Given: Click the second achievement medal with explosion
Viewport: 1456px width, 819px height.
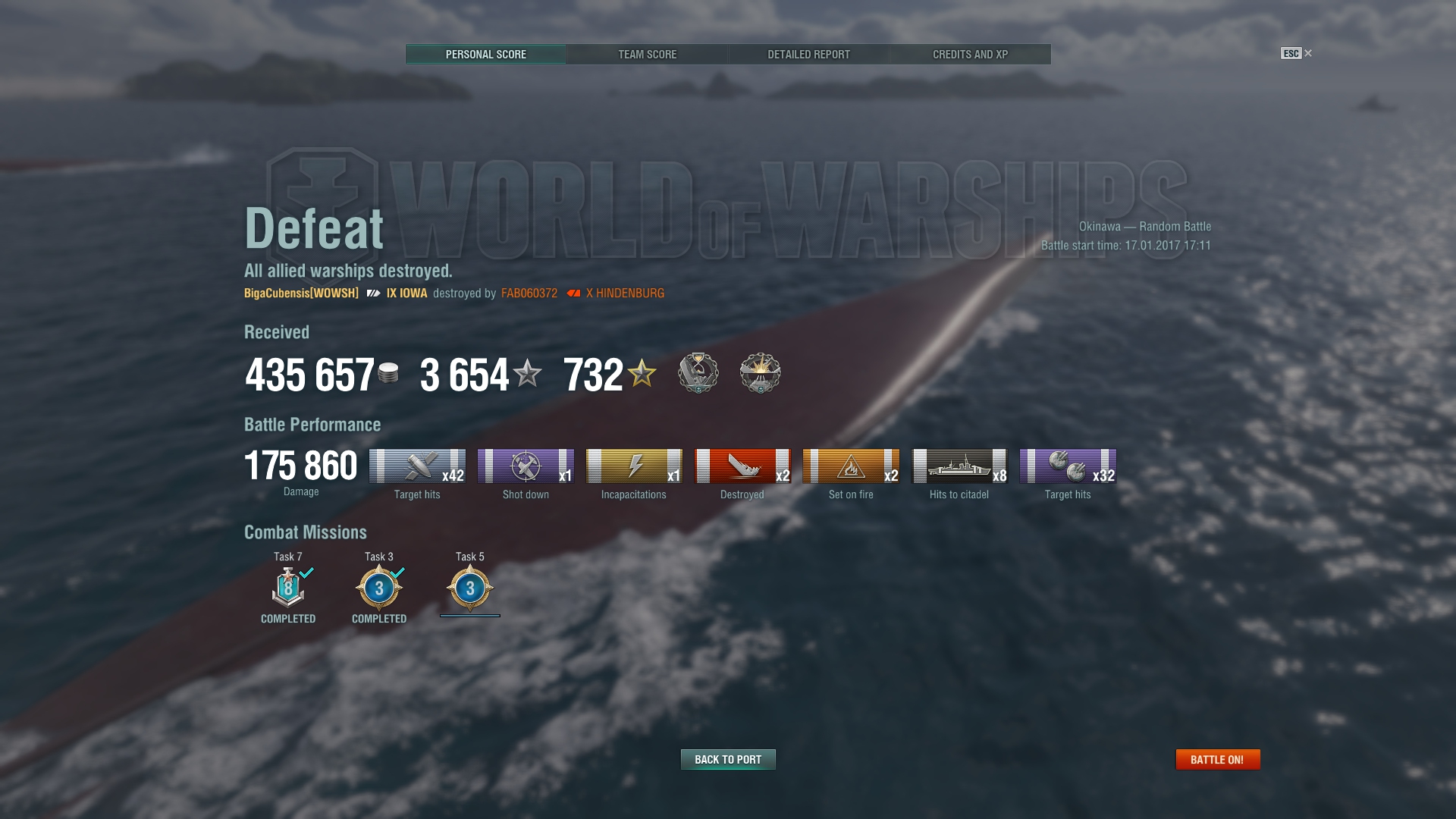Looking at the screenshot, I should (760, 372).
